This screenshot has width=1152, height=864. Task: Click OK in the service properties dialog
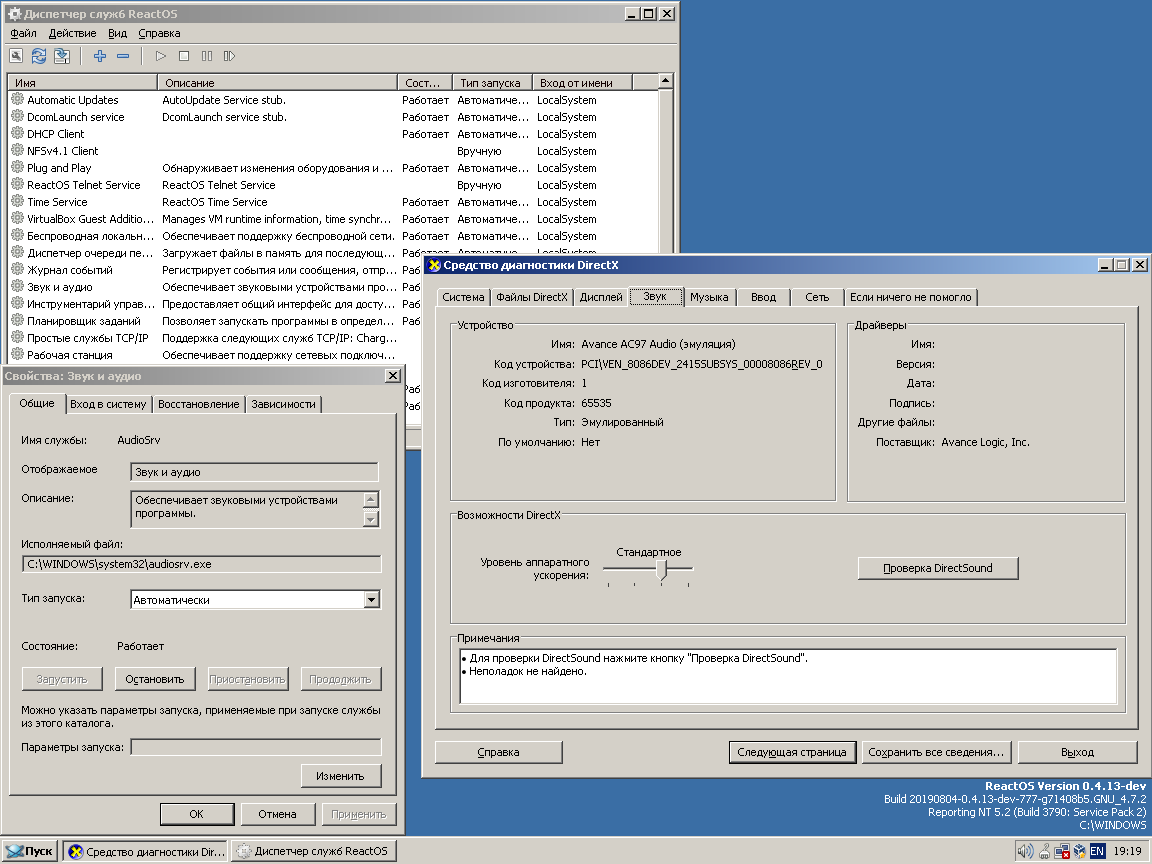(197, 813)
